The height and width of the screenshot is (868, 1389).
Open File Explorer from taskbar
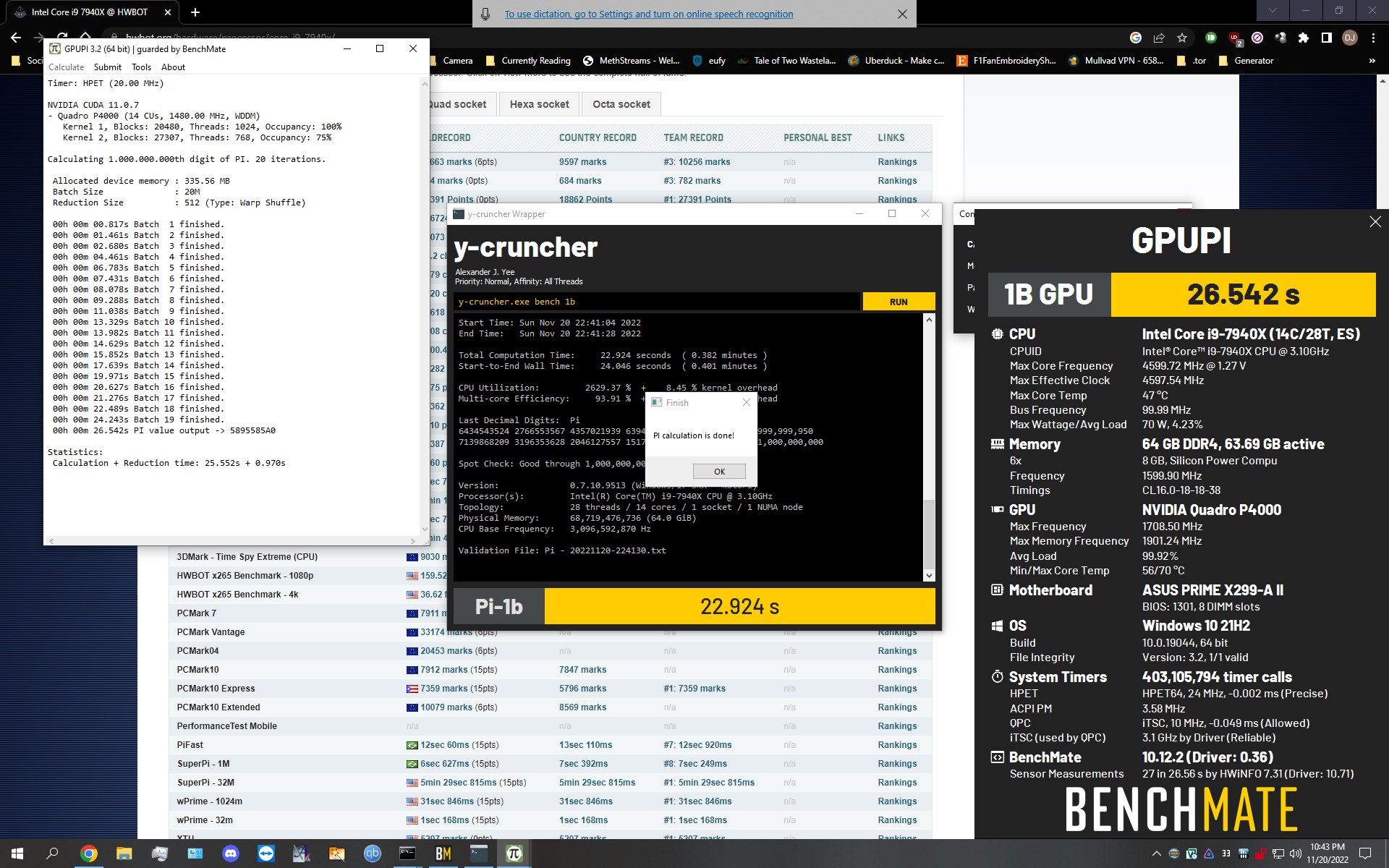pos(124,854)
